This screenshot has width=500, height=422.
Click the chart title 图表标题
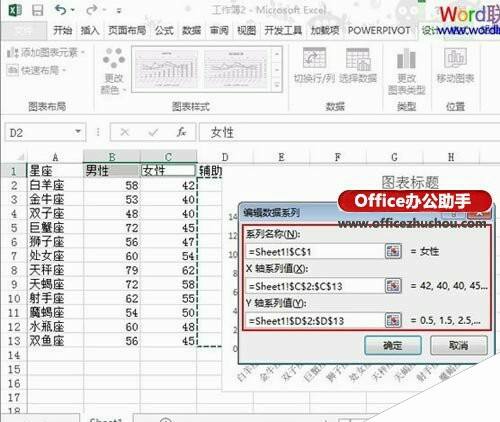pos(411,182)
